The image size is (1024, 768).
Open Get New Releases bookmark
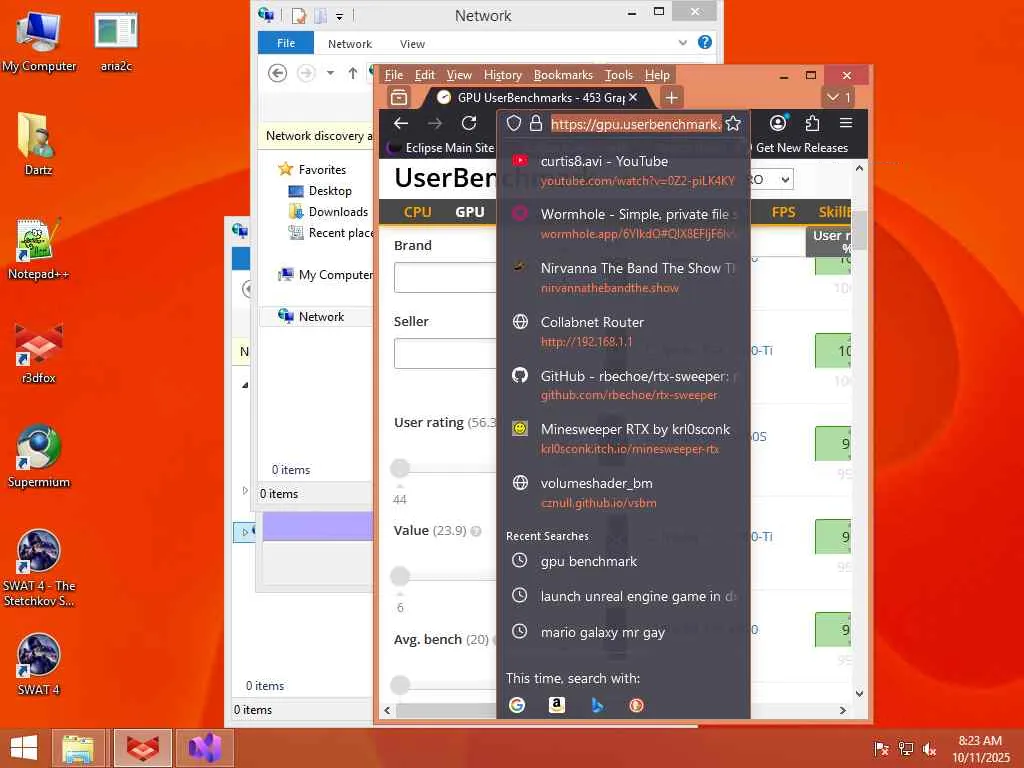click(801, 148)
